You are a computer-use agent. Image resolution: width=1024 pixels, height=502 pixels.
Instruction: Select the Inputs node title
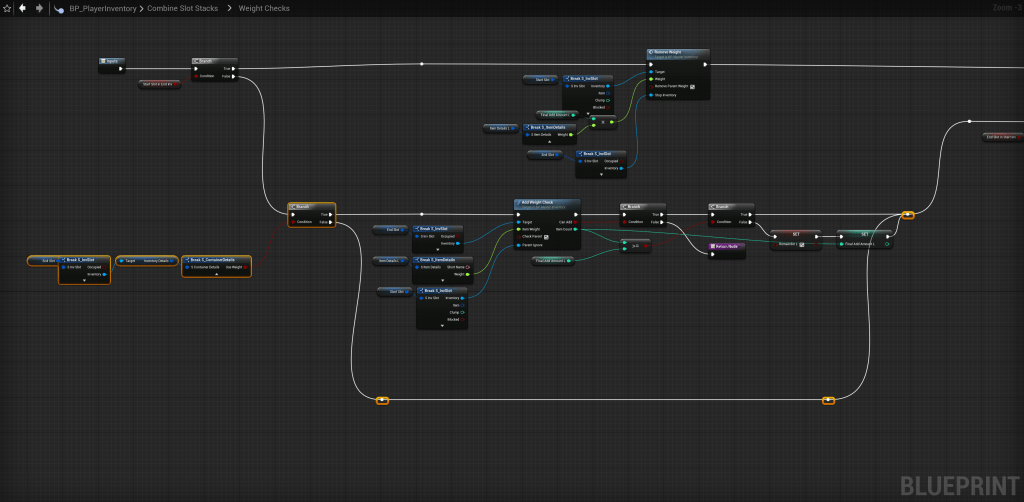111,61
